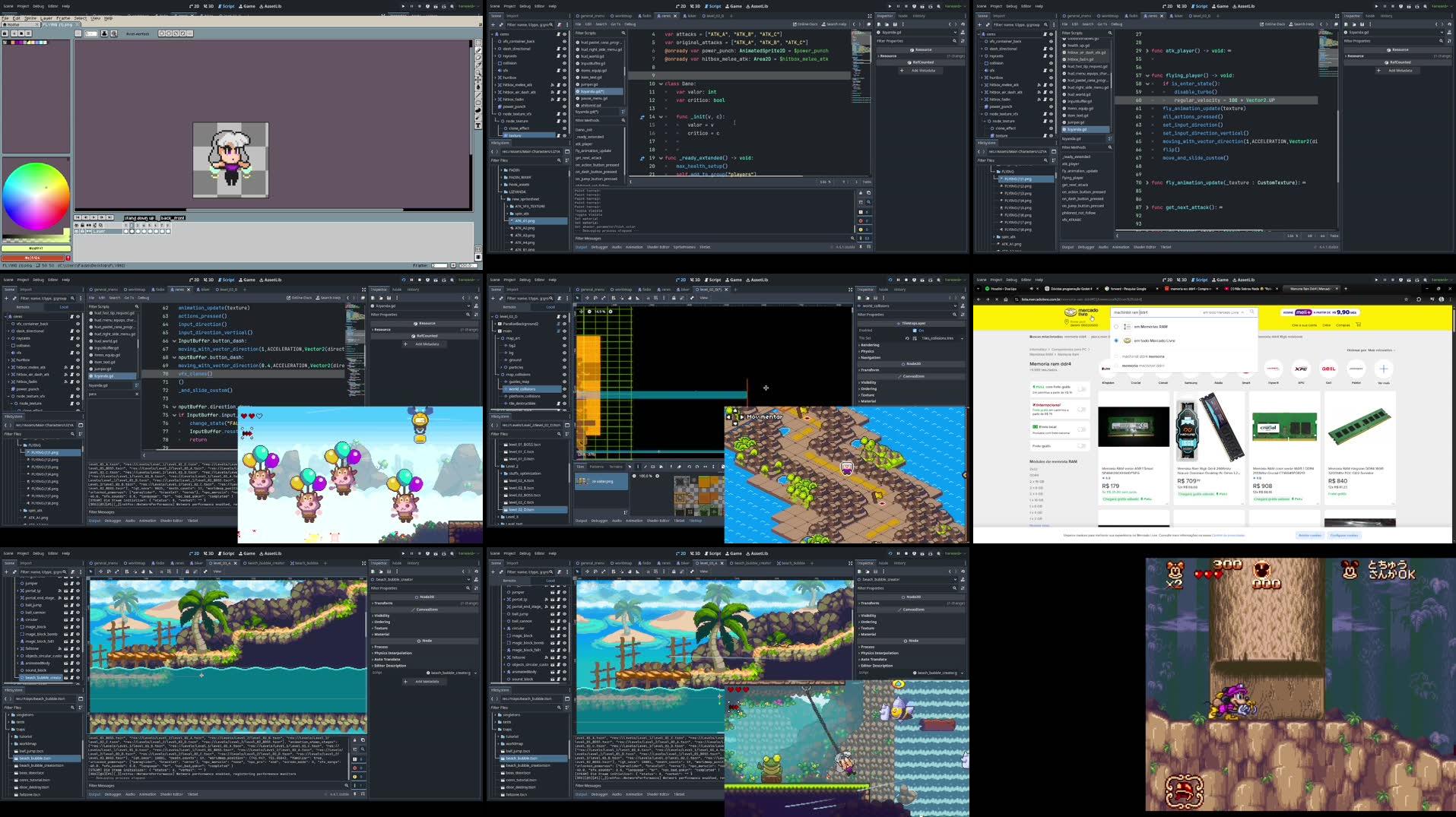Toggle visibility of the power_punch node
The width and height of the screenshot is (1456, 817).
coord(564,106)
